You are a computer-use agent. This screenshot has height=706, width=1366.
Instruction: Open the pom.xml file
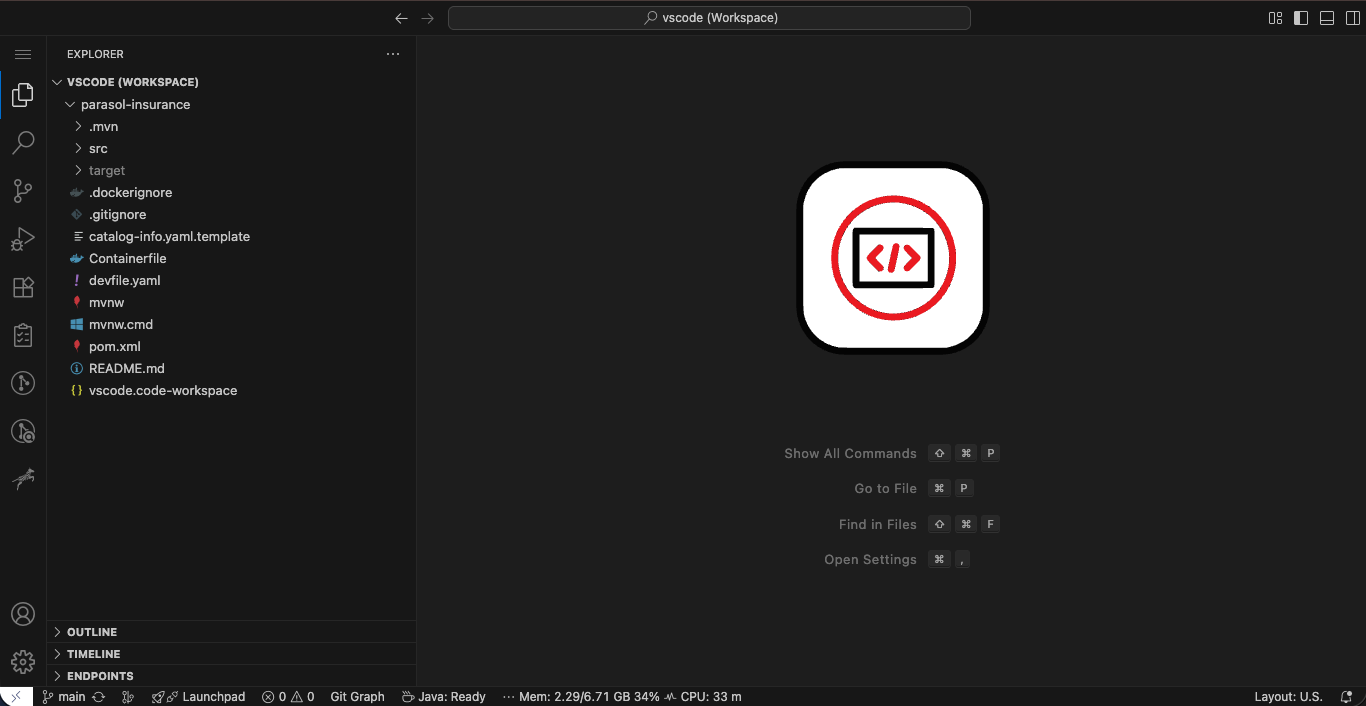[x=232, y=346]
